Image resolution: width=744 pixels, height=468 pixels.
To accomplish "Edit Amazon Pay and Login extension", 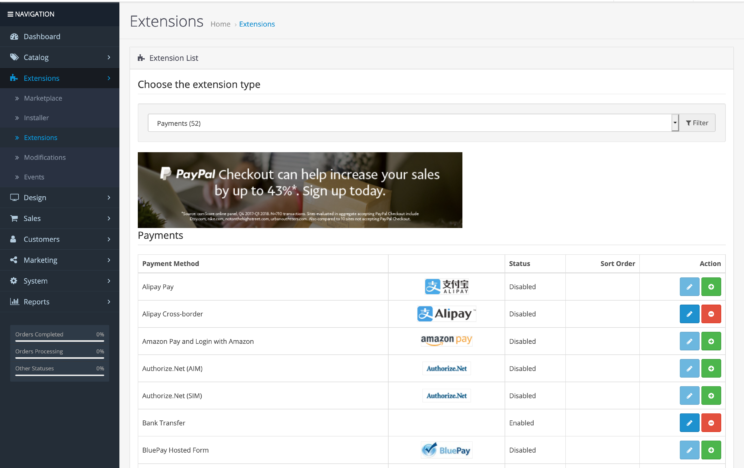I will tap(689, 341).
